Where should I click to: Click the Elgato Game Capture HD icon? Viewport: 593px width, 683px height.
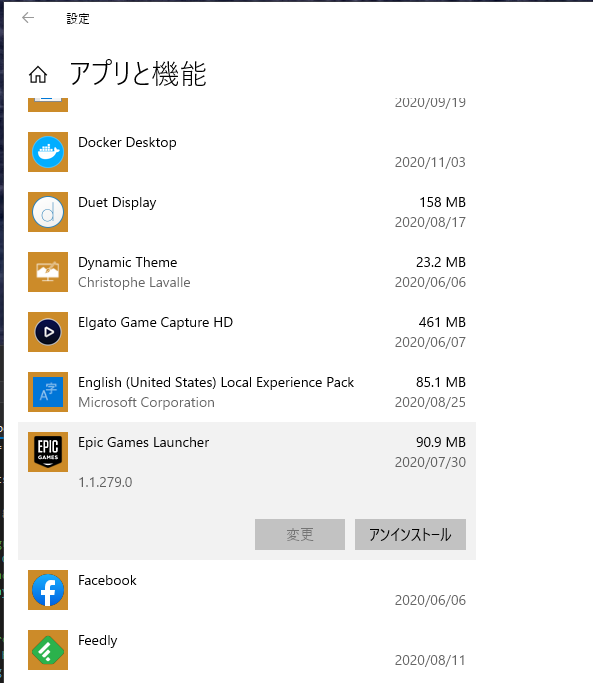[48, 332]
